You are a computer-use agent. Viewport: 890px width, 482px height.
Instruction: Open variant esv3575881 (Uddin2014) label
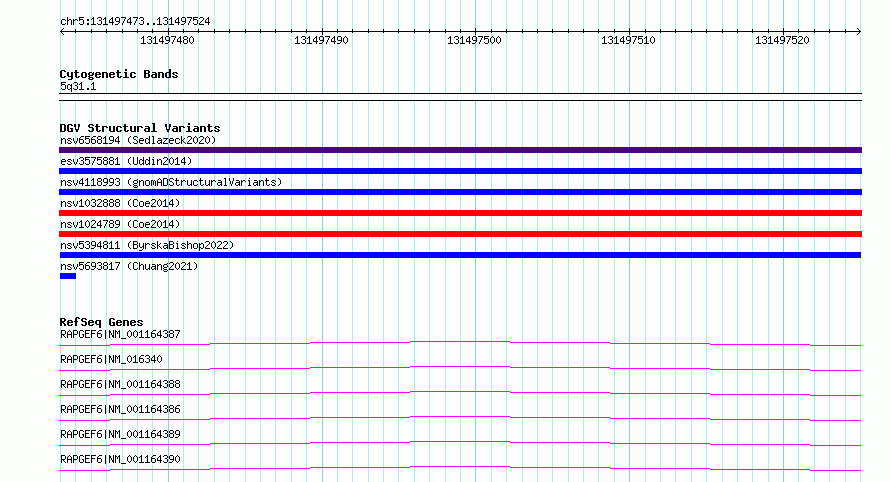click(x=126, y=161)
